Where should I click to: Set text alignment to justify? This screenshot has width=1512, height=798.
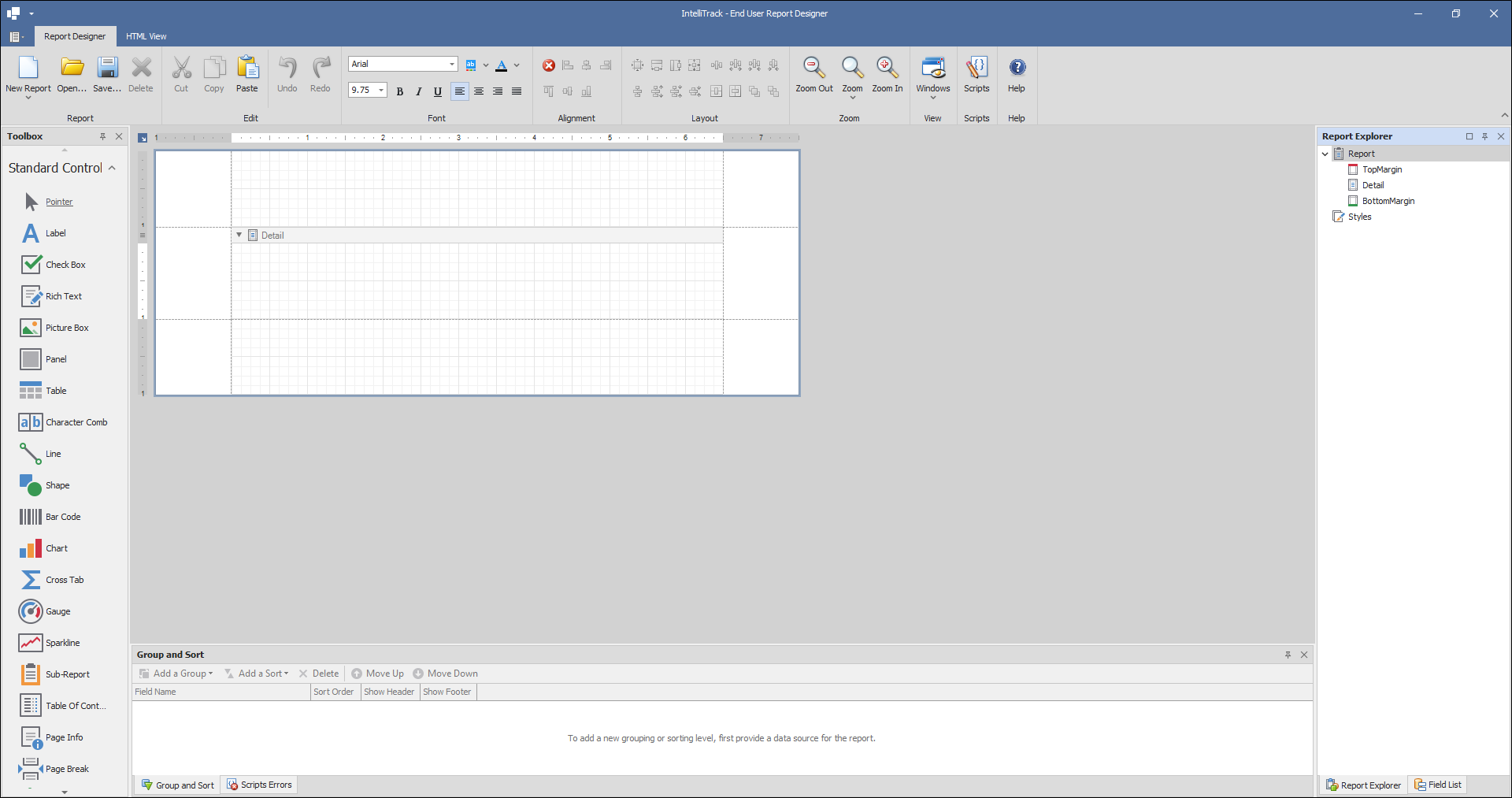click(517, 91)
